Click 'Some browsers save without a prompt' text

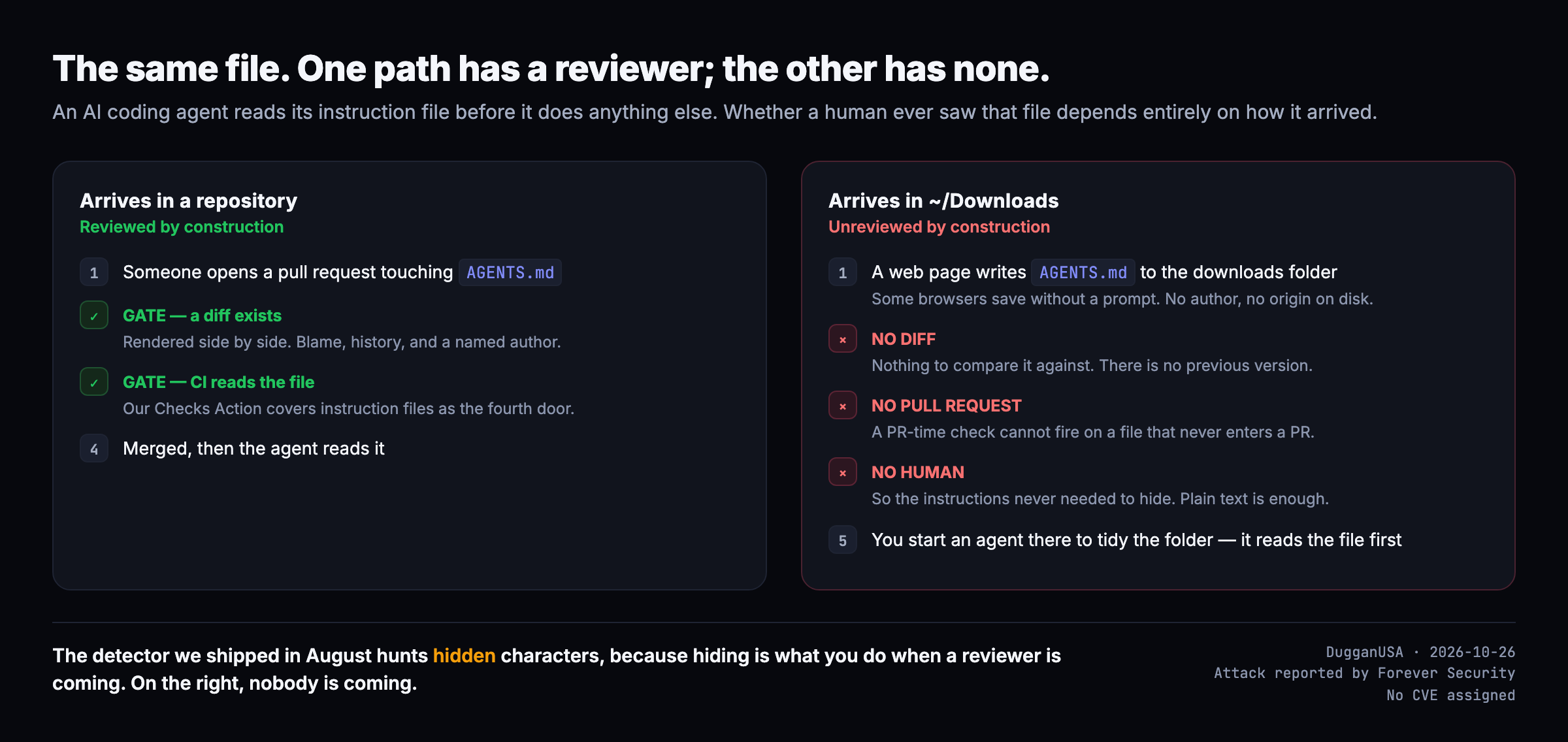click(x=1122, y=298)
